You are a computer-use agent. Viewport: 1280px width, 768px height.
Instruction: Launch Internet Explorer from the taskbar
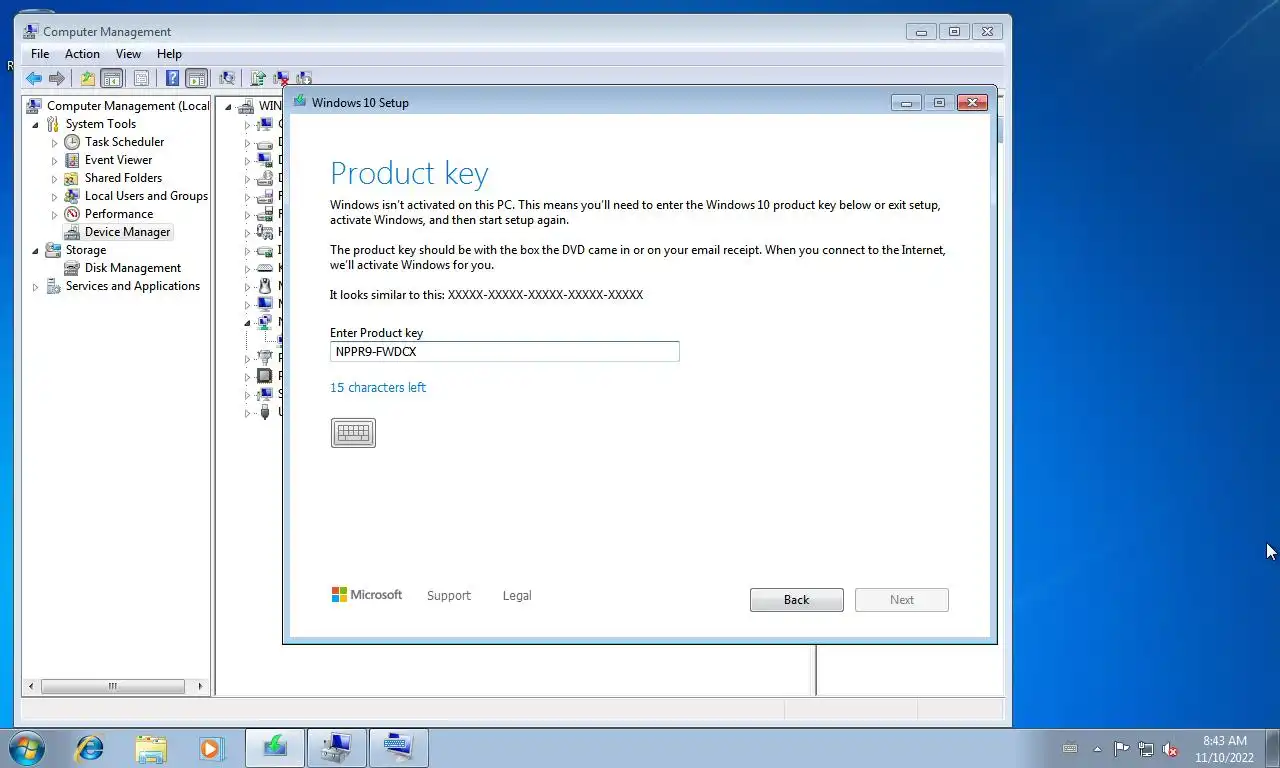pos(90,747)
